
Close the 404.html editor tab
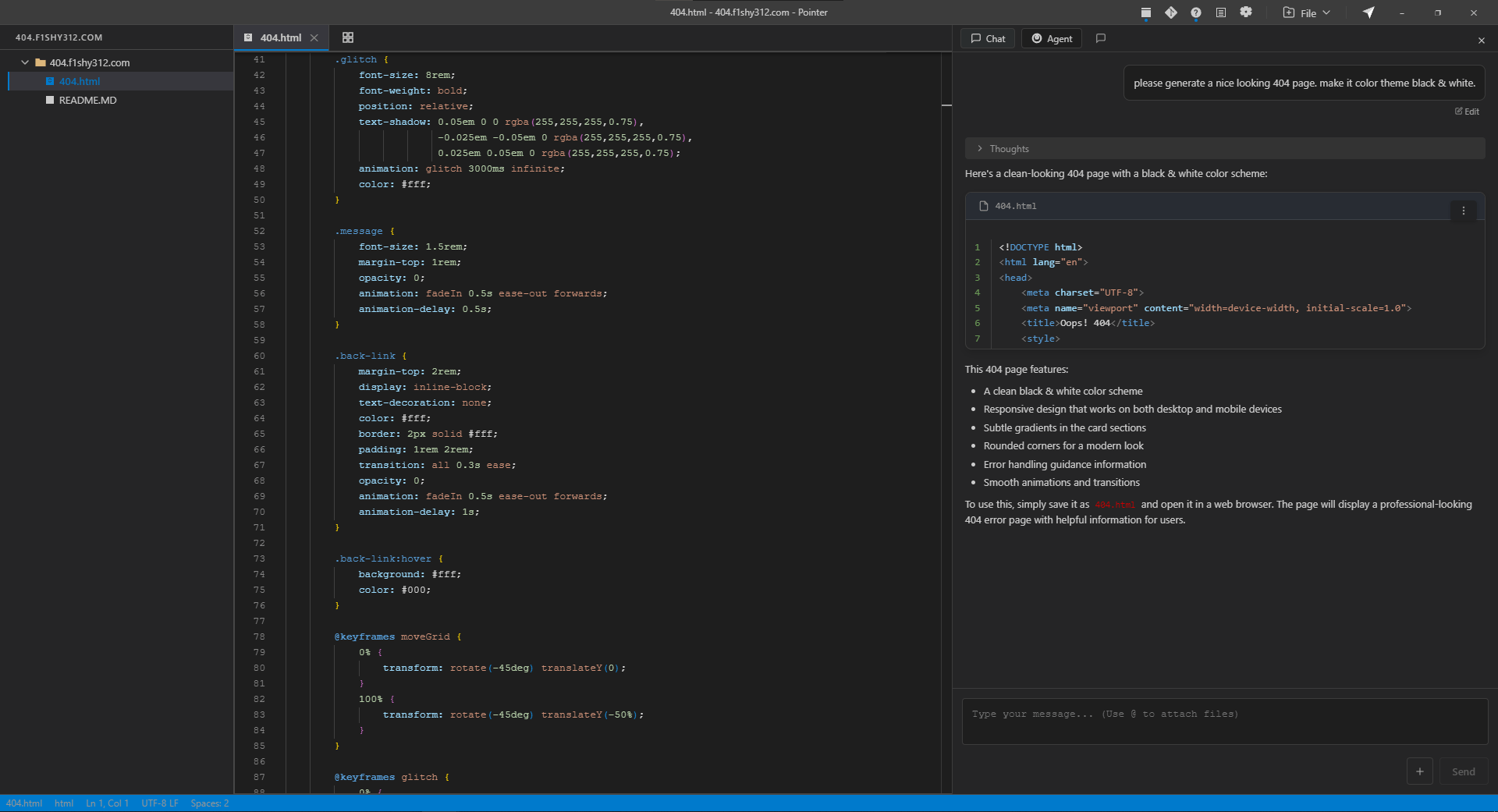(314, 37)
